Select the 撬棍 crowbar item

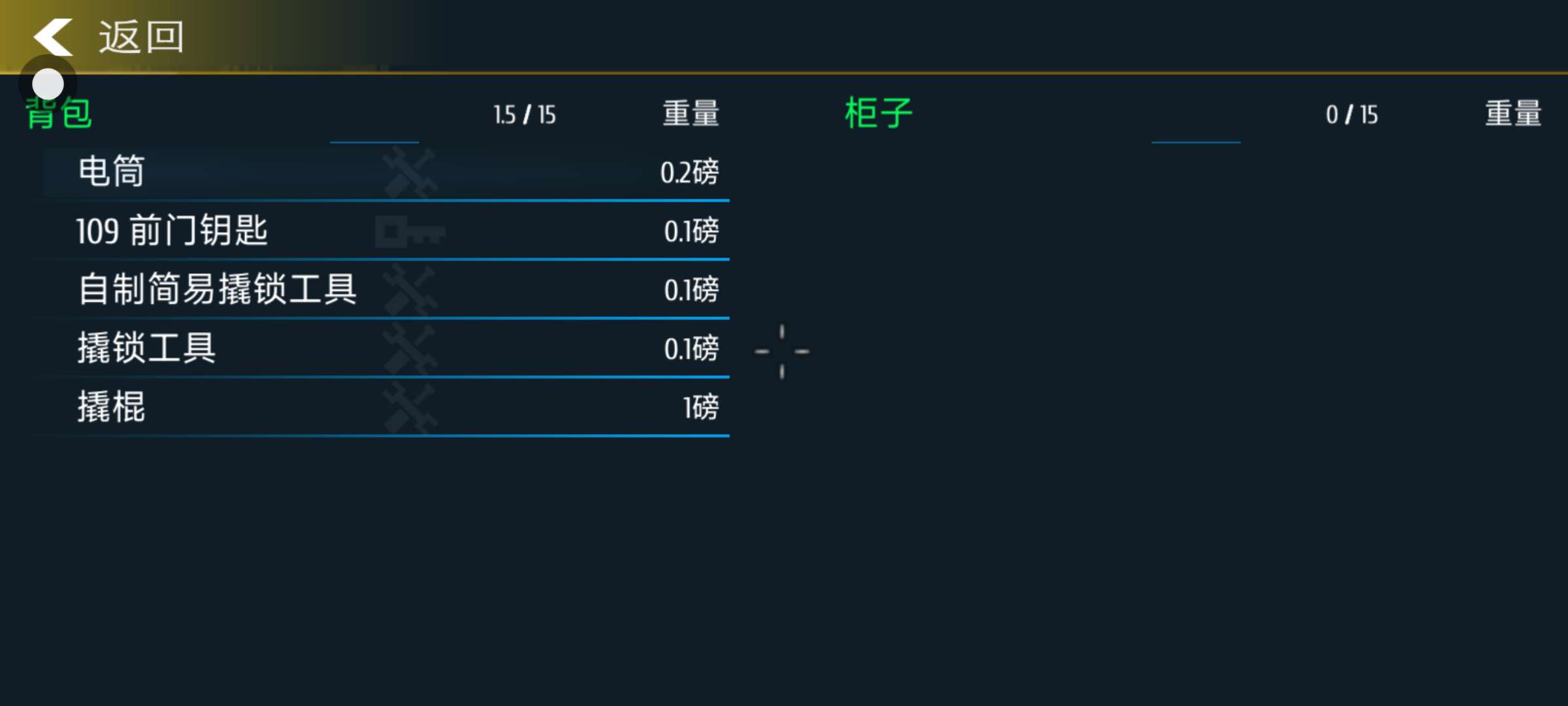coord(112,407)
